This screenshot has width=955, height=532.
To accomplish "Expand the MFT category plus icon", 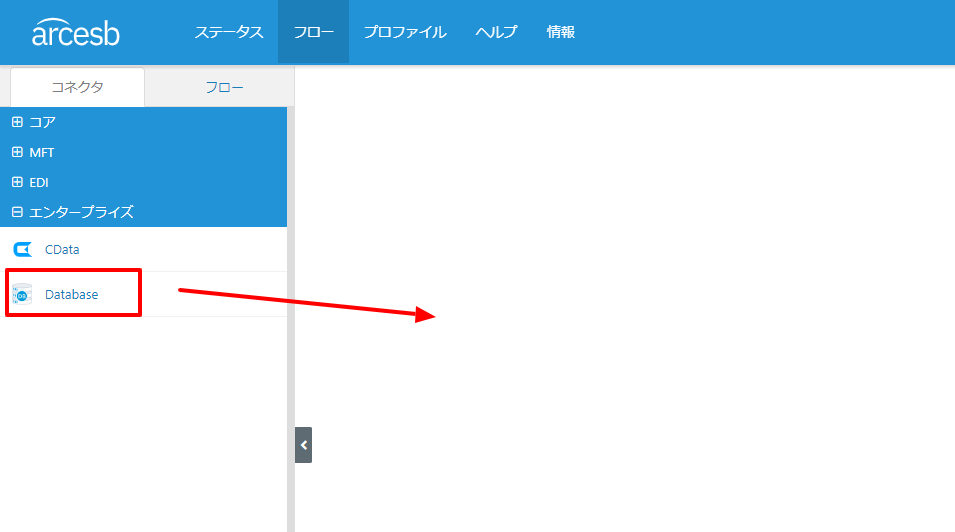I will 17,152.
